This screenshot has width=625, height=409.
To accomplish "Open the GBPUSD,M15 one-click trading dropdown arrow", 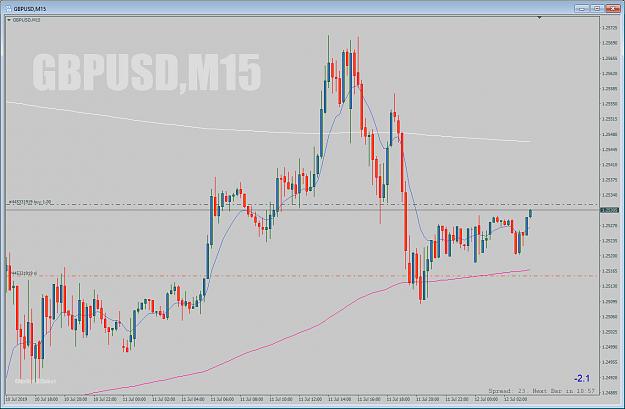I will 9,20.
